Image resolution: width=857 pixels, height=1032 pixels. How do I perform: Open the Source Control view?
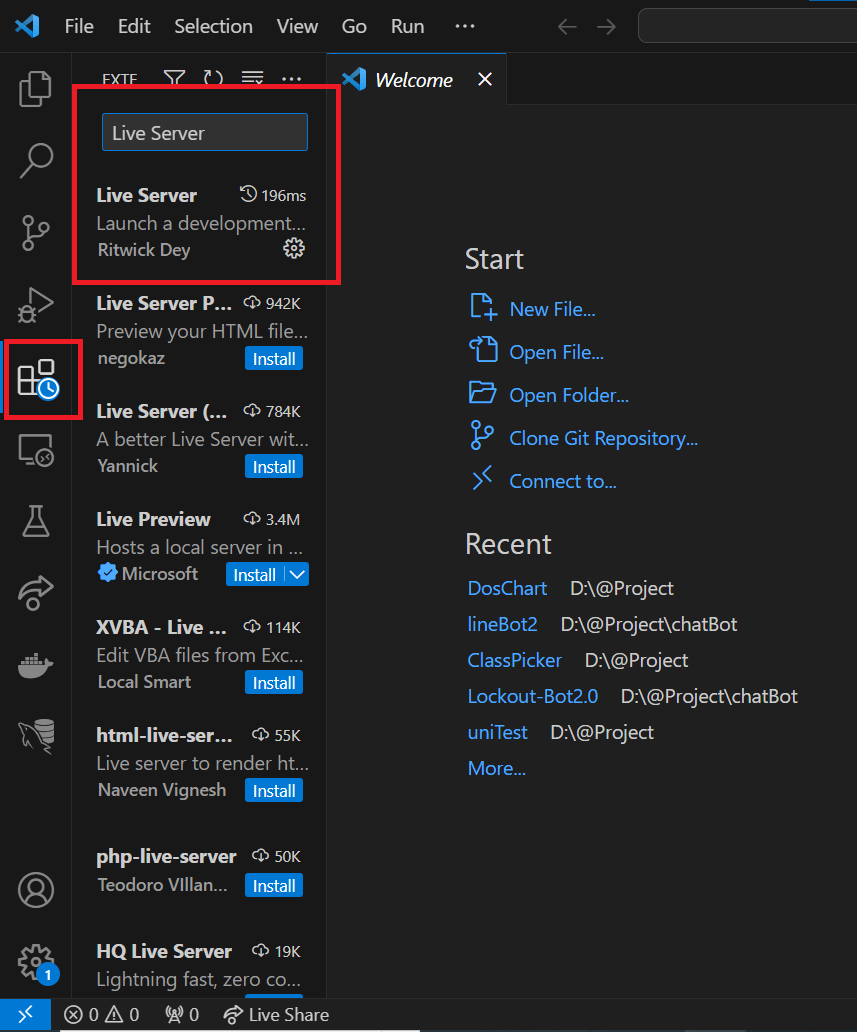click(36, 232)
